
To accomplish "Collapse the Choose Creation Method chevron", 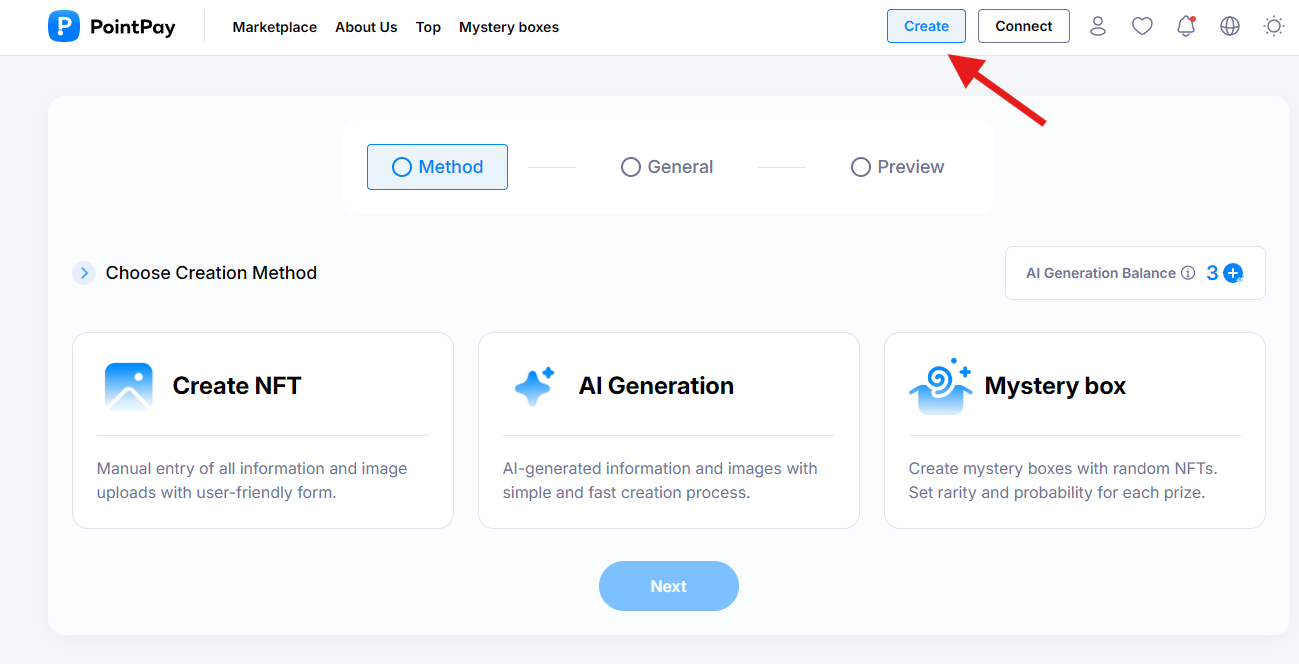I will (x=84, y=273).
